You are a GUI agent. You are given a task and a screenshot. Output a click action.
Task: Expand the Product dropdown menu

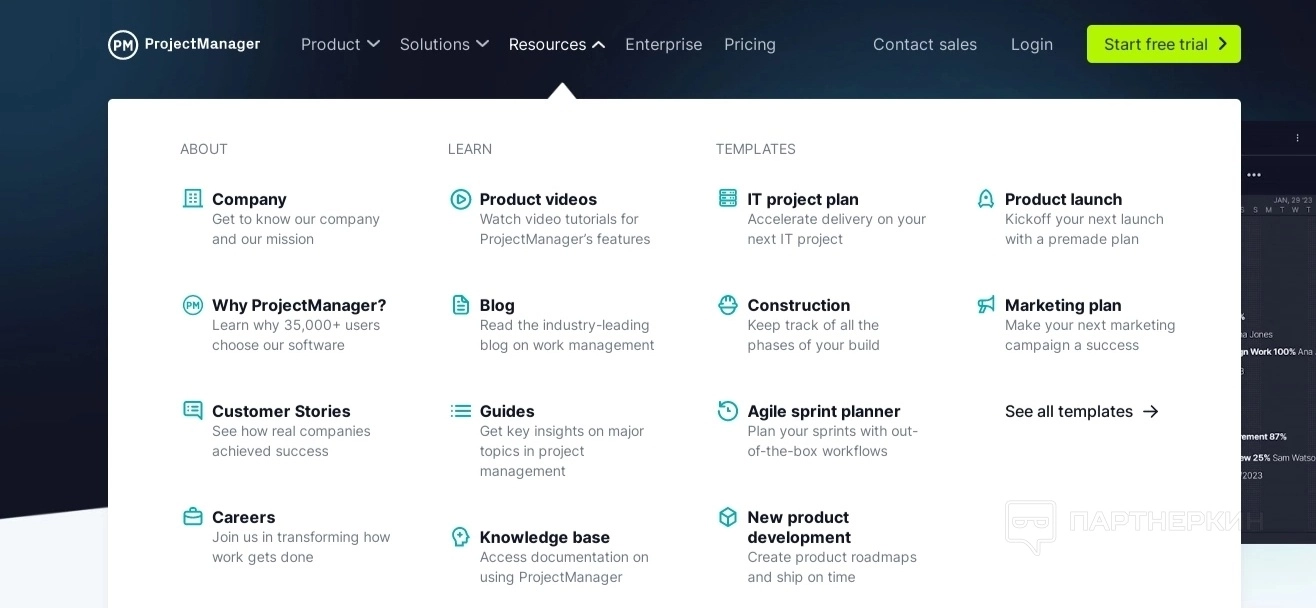[340, 44]
